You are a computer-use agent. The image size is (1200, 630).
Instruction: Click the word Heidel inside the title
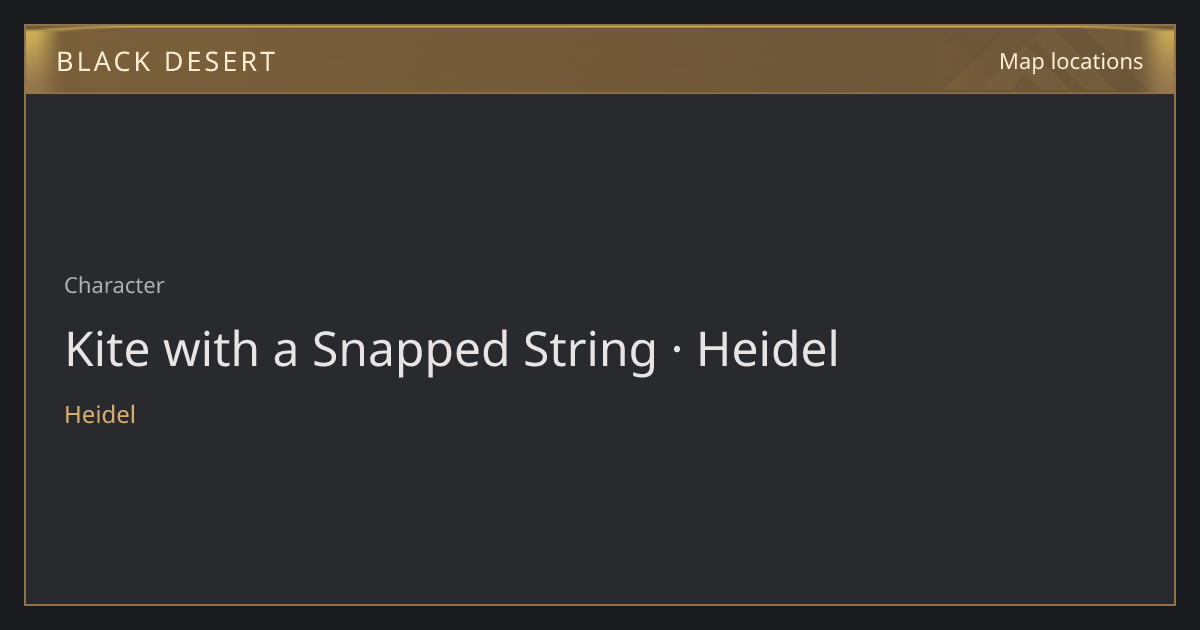pos(768,350)
